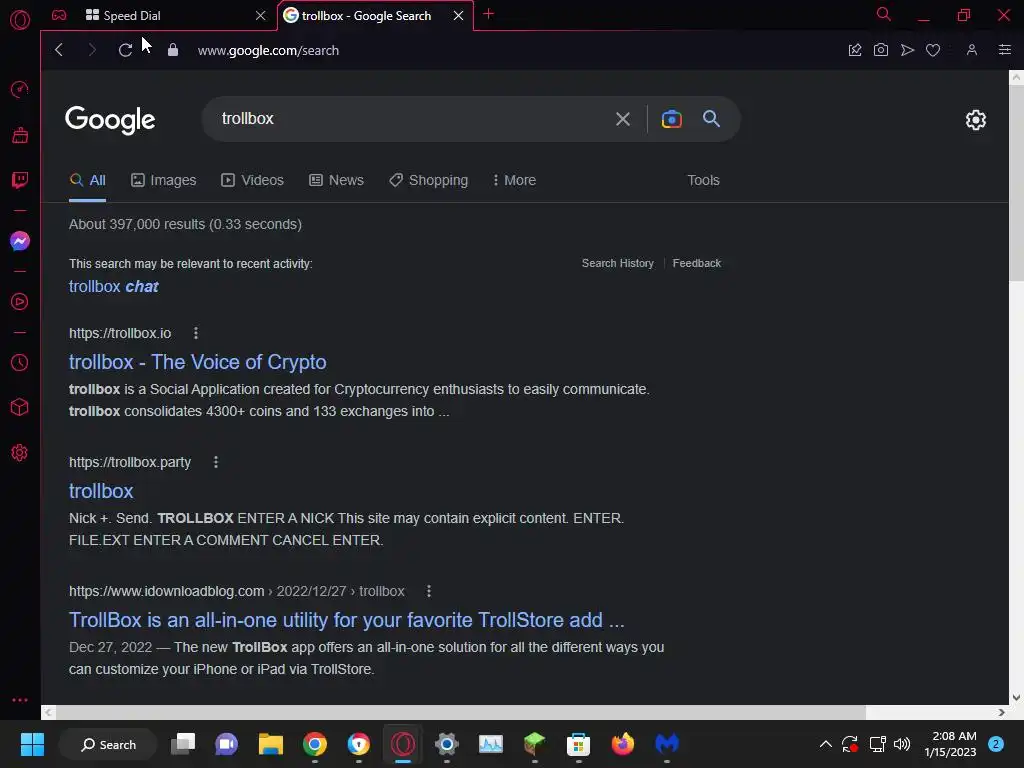This screenshot has height=768, width=1024.
Task: Open GX Cleaner icon in sidebar
Action: [20, 135]
